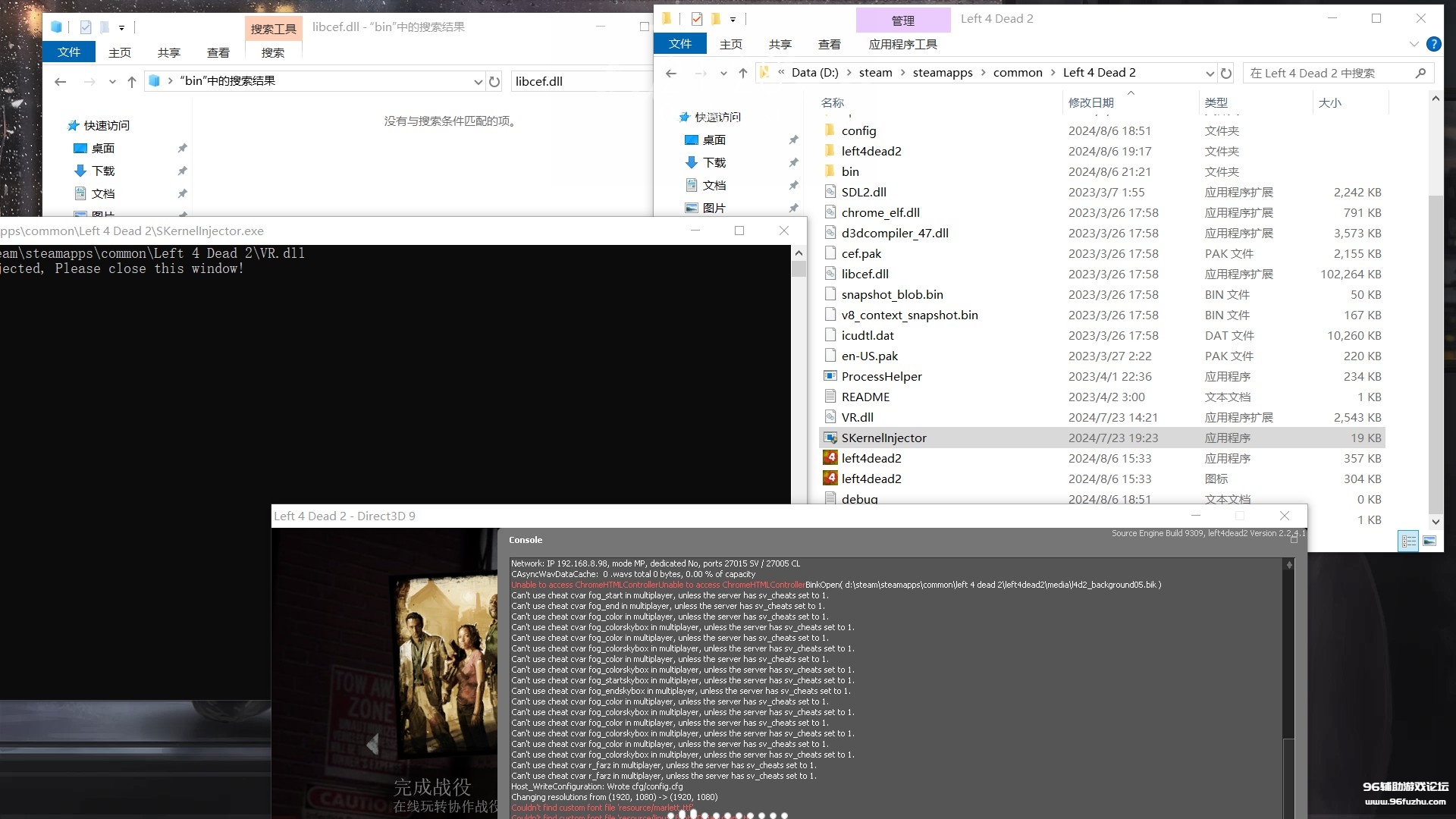Open the config folder in Left 4 Dead 2 window

coord(858,130)
